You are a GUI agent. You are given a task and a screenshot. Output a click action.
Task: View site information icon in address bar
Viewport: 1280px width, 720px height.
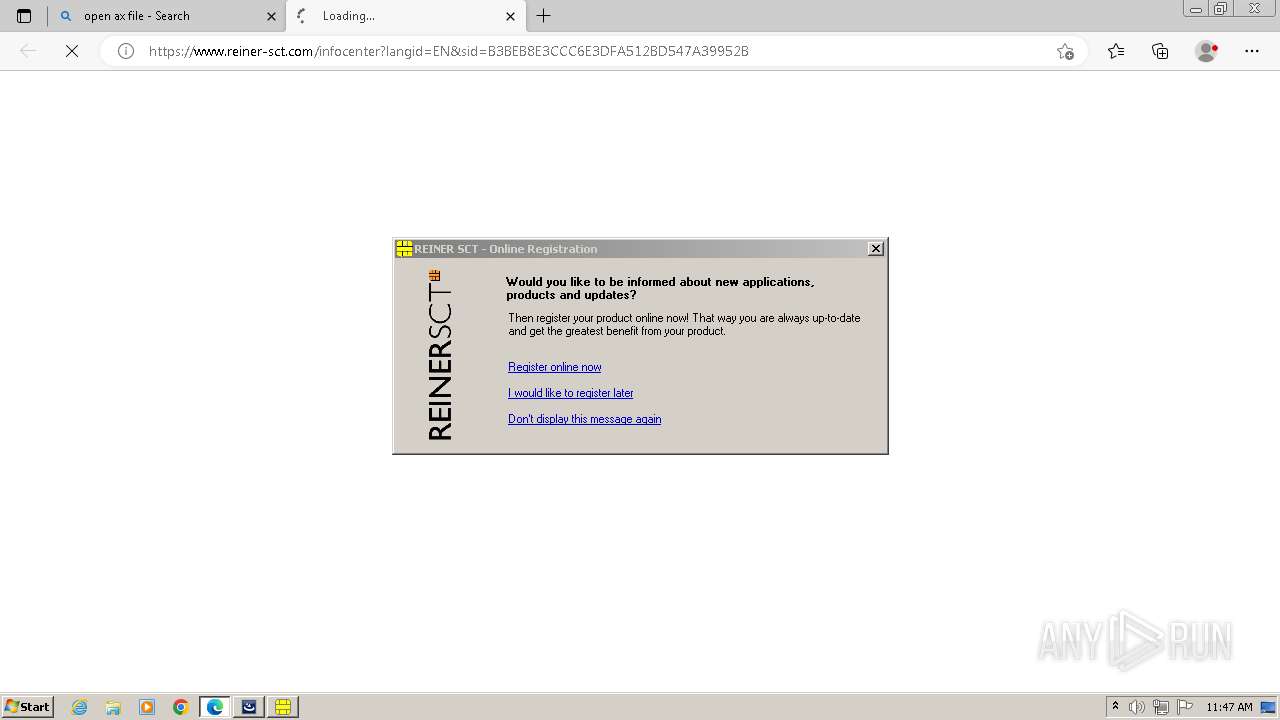click(x=126, y=51)
